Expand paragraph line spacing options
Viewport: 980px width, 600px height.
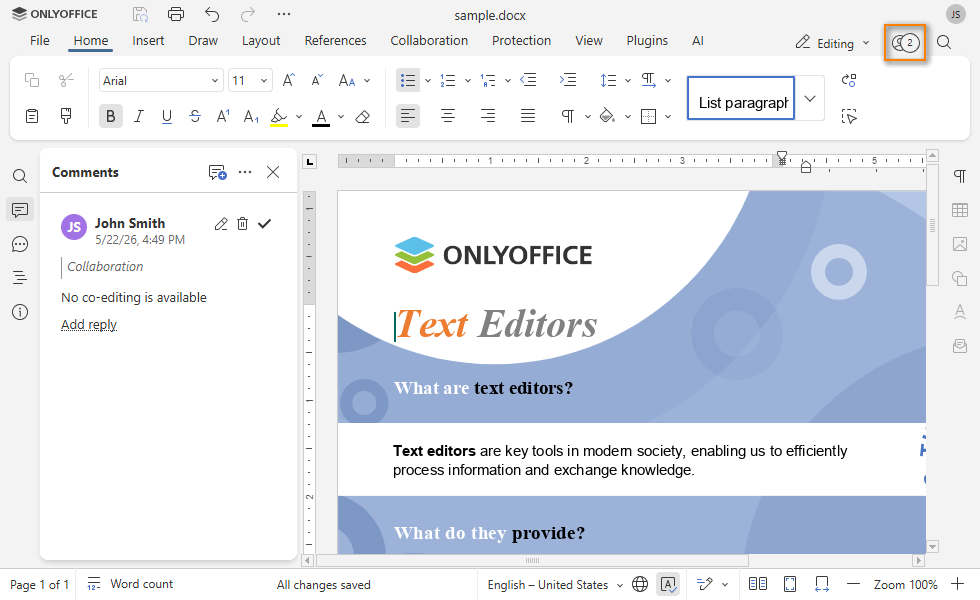point(628,81)
